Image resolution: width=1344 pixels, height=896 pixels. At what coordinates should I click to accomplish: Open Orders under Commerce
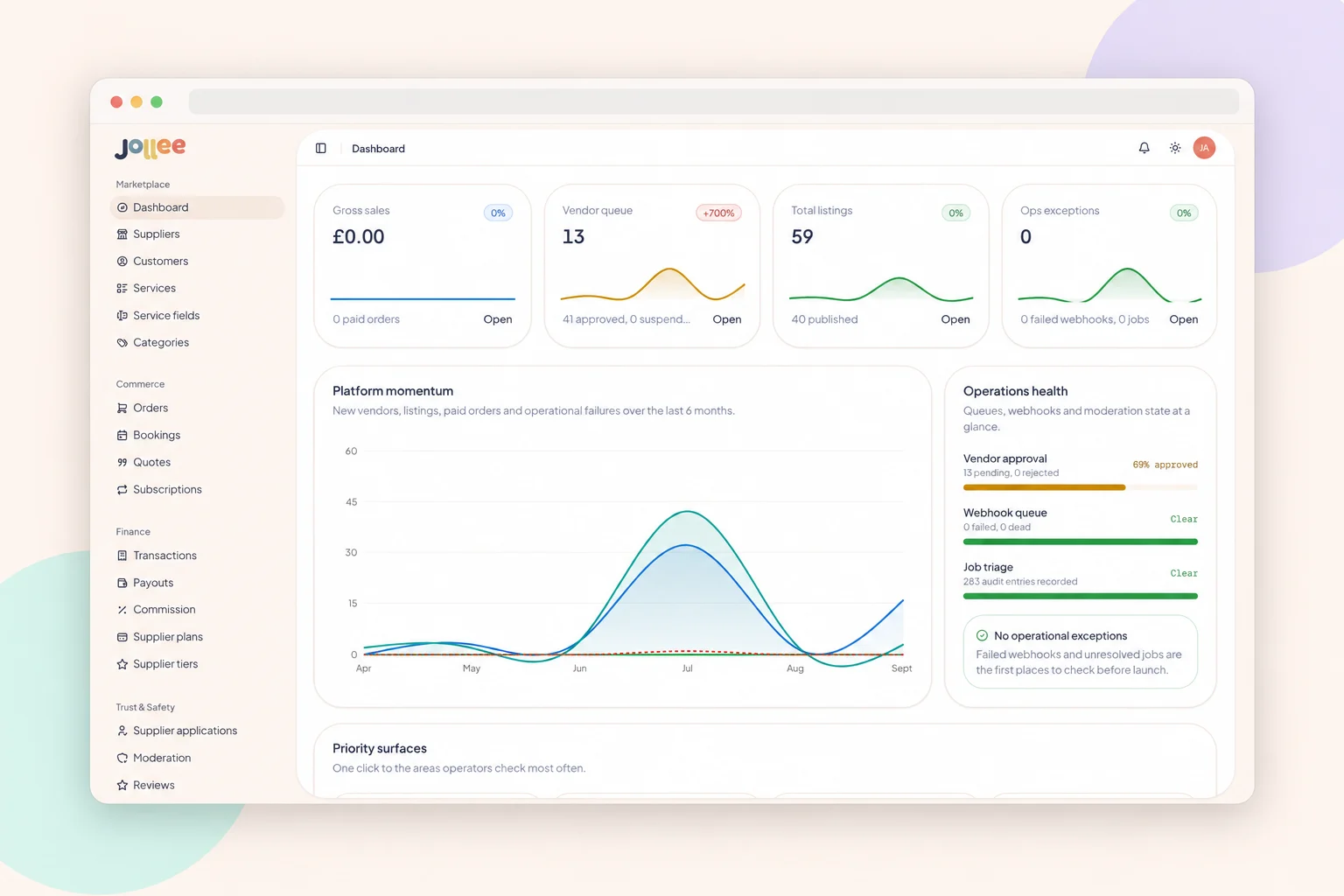[x=198, y=408]
